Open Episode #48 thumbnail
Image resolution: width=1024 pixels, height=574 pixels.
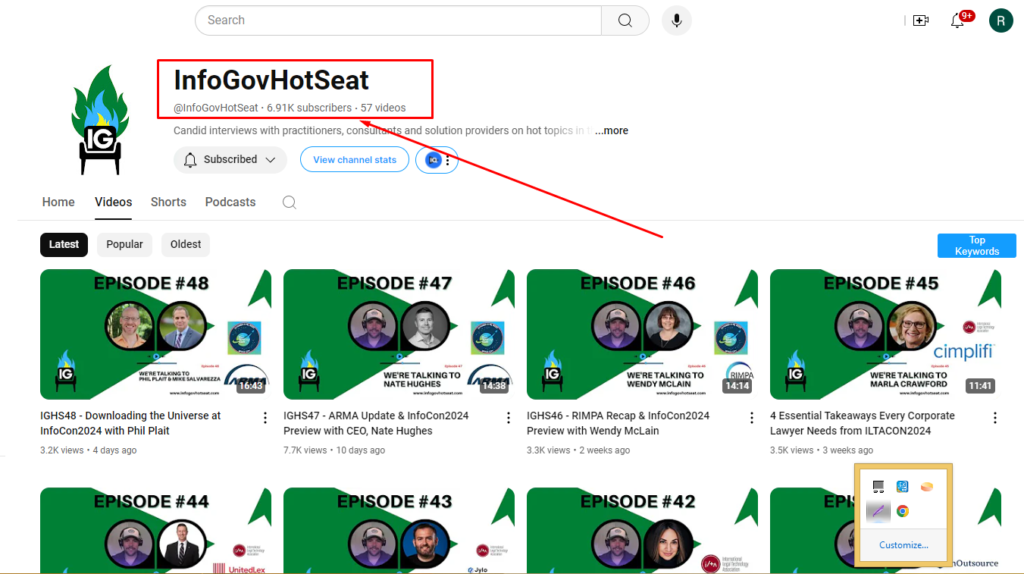[155, 334]
